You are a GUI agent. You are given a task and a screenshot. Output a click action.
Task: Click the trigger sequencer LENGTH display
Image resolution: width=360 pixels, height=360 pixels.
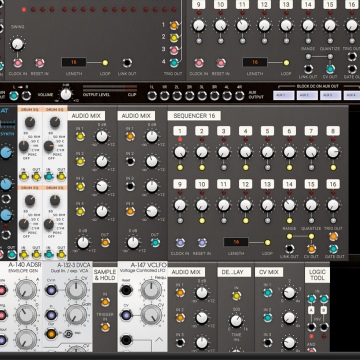(x=74, y=62)
